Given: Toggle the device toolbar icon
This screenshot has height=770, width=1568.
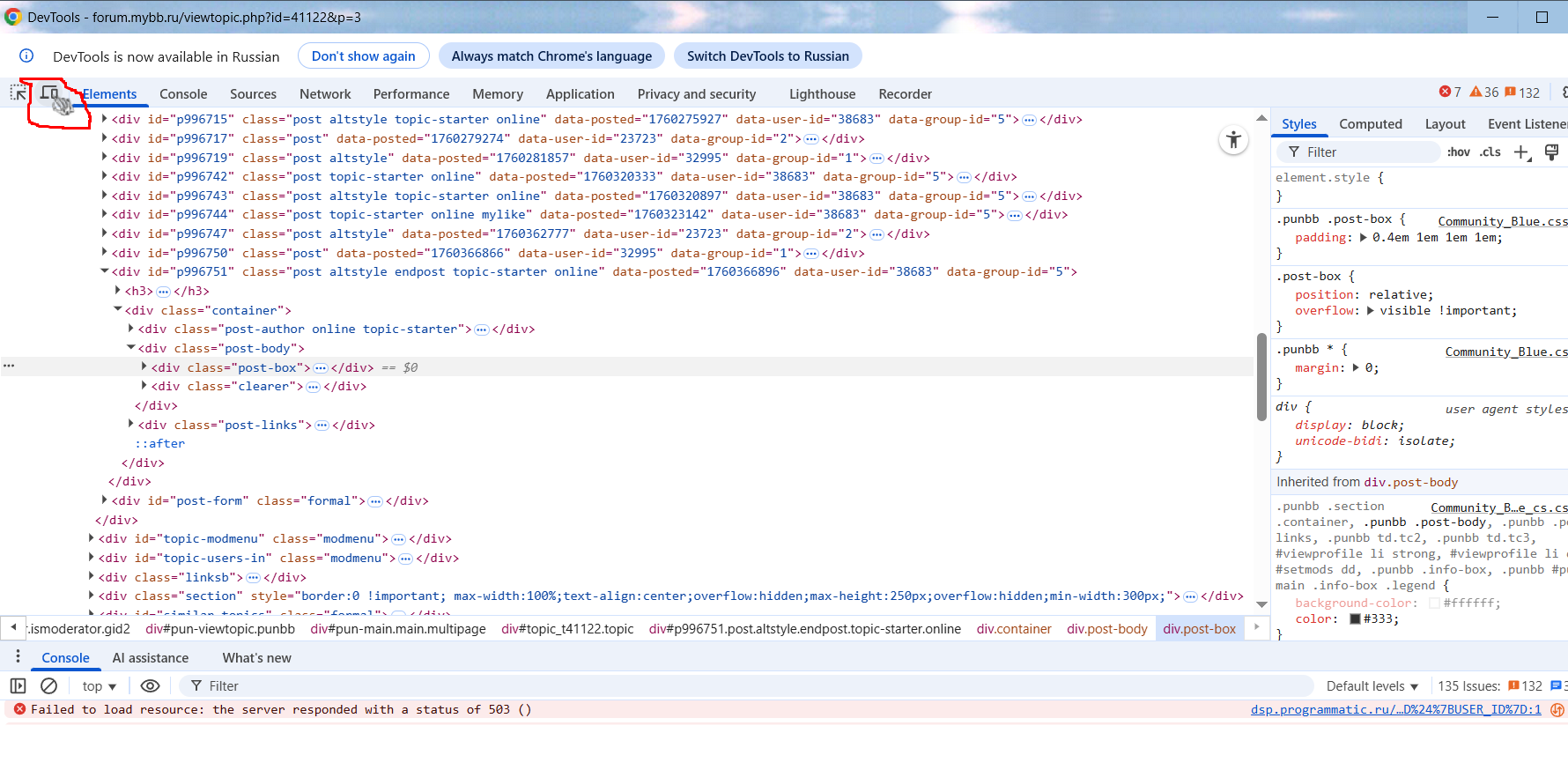Looking at the screenshot, I should tap(49, 93).
